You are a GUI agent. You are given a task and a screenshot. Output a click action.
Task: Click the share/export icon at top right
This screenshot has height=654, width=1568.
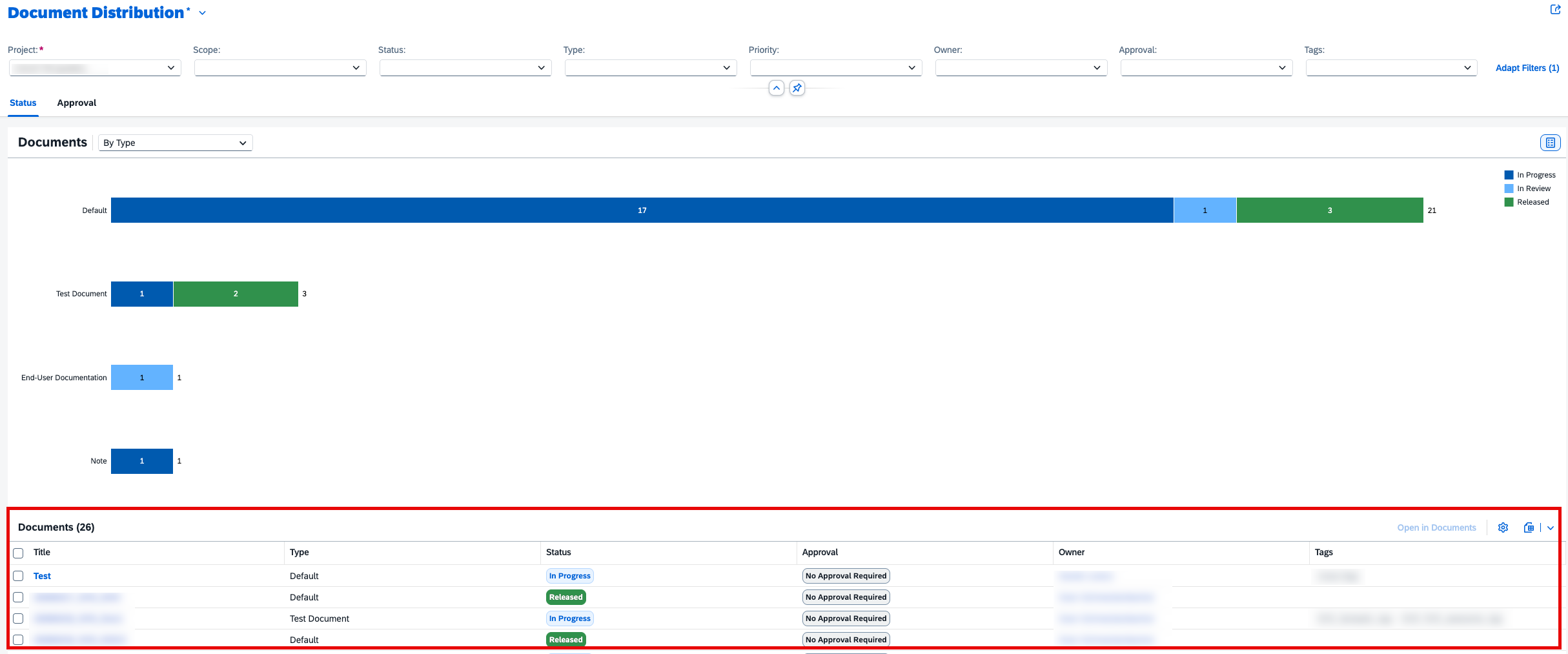coord(1555,9)
